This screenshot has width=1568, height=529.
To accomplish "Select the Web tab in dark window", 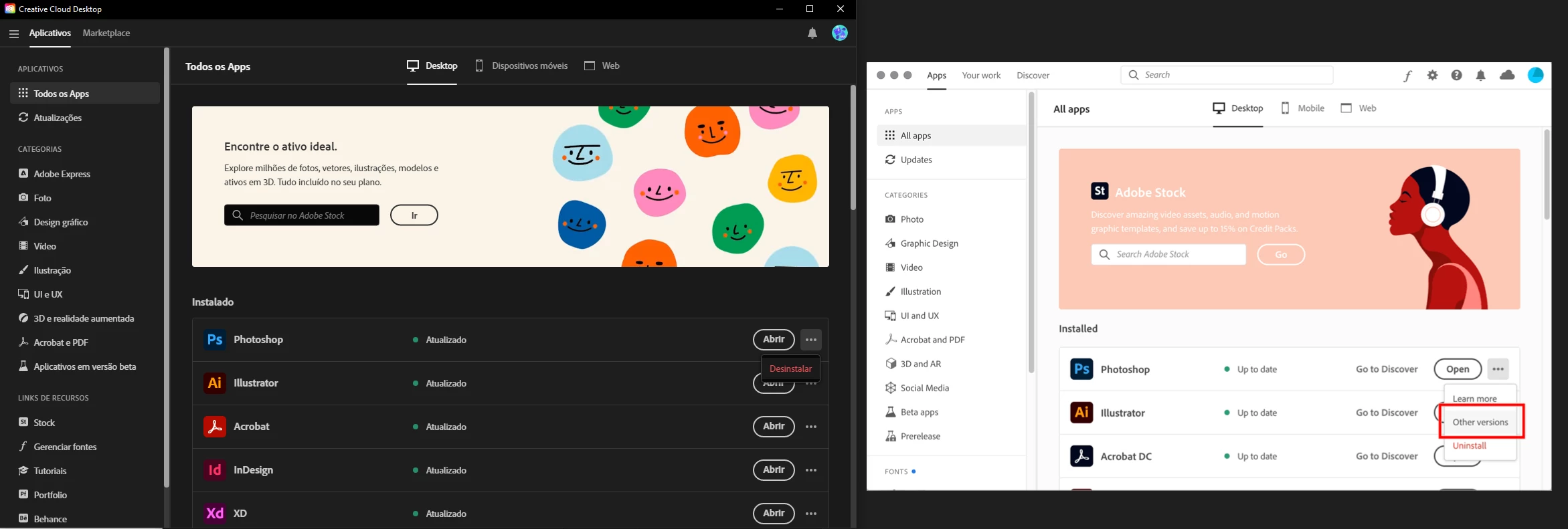I will [x=602, y=66].
